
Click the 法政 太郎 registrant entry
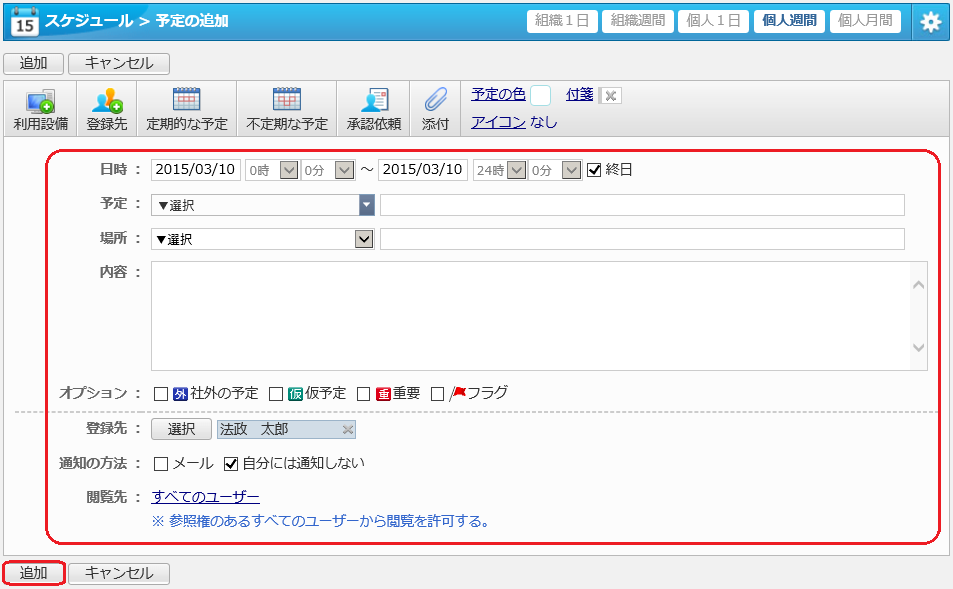coord(286,430)
